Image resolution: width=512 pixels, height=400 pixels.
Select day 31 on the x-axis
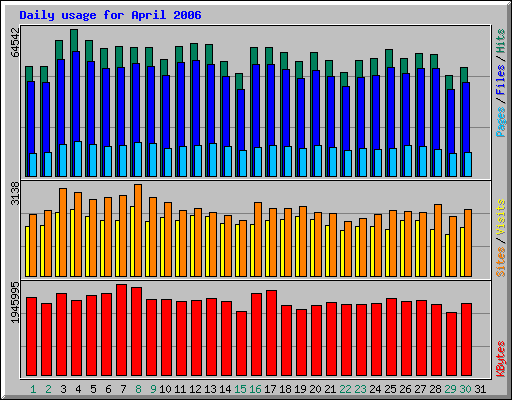coord(480,389)
